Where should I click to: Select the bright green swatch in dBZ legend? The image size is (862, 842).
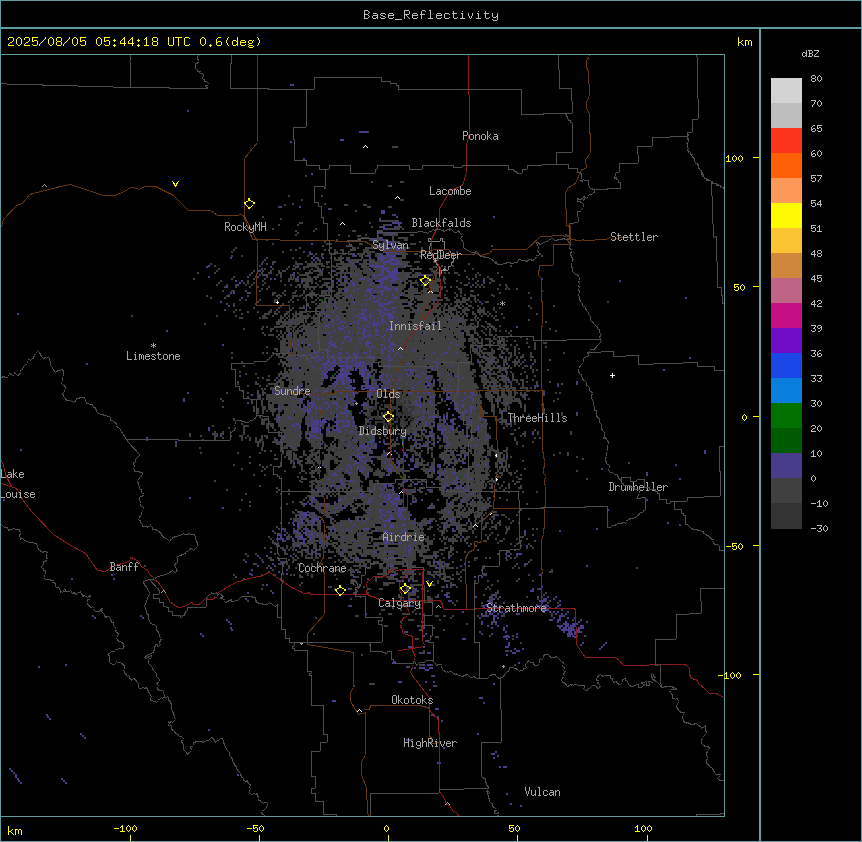[786, 416]
